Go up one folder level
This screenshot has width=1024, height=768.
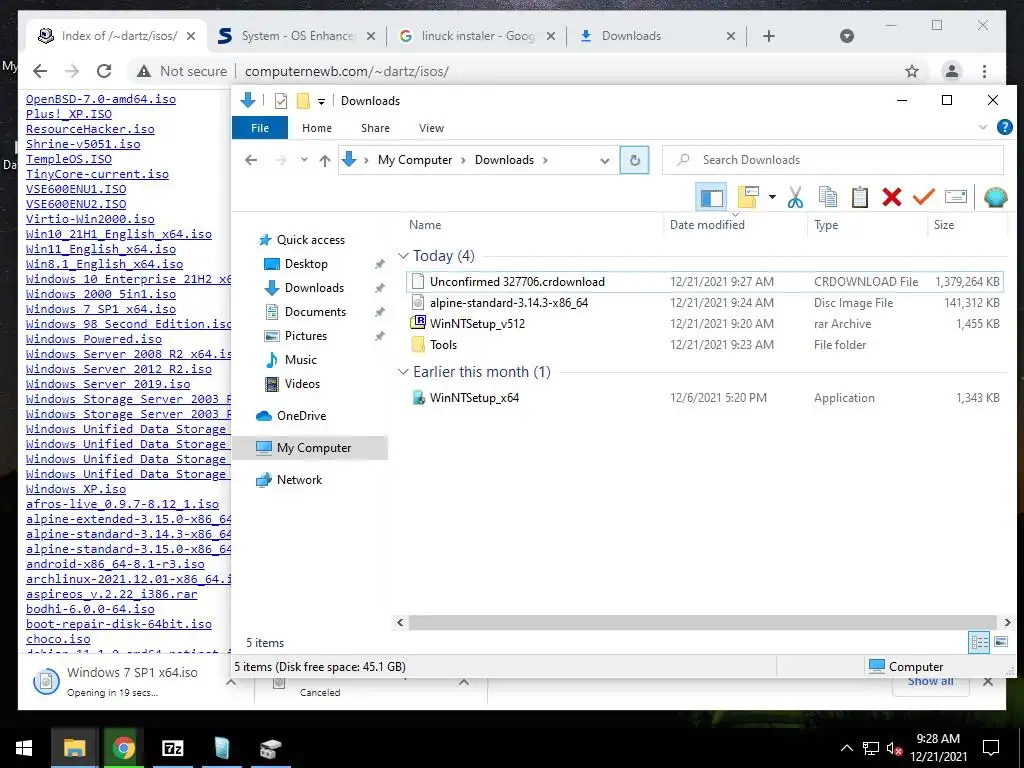(325, 160)
